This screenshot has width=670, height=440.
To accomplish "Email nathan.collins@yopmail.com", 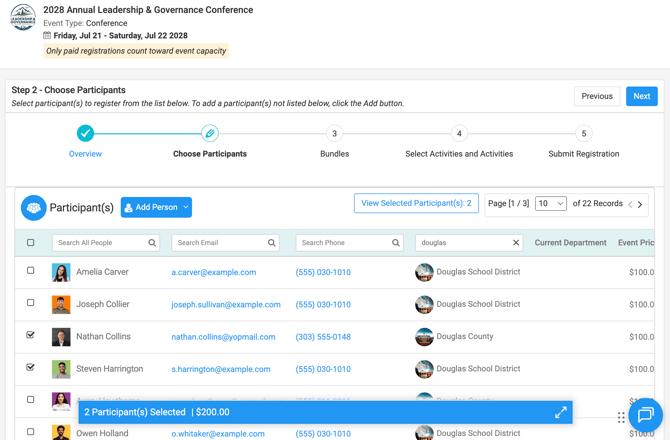I will coord(223,337).
